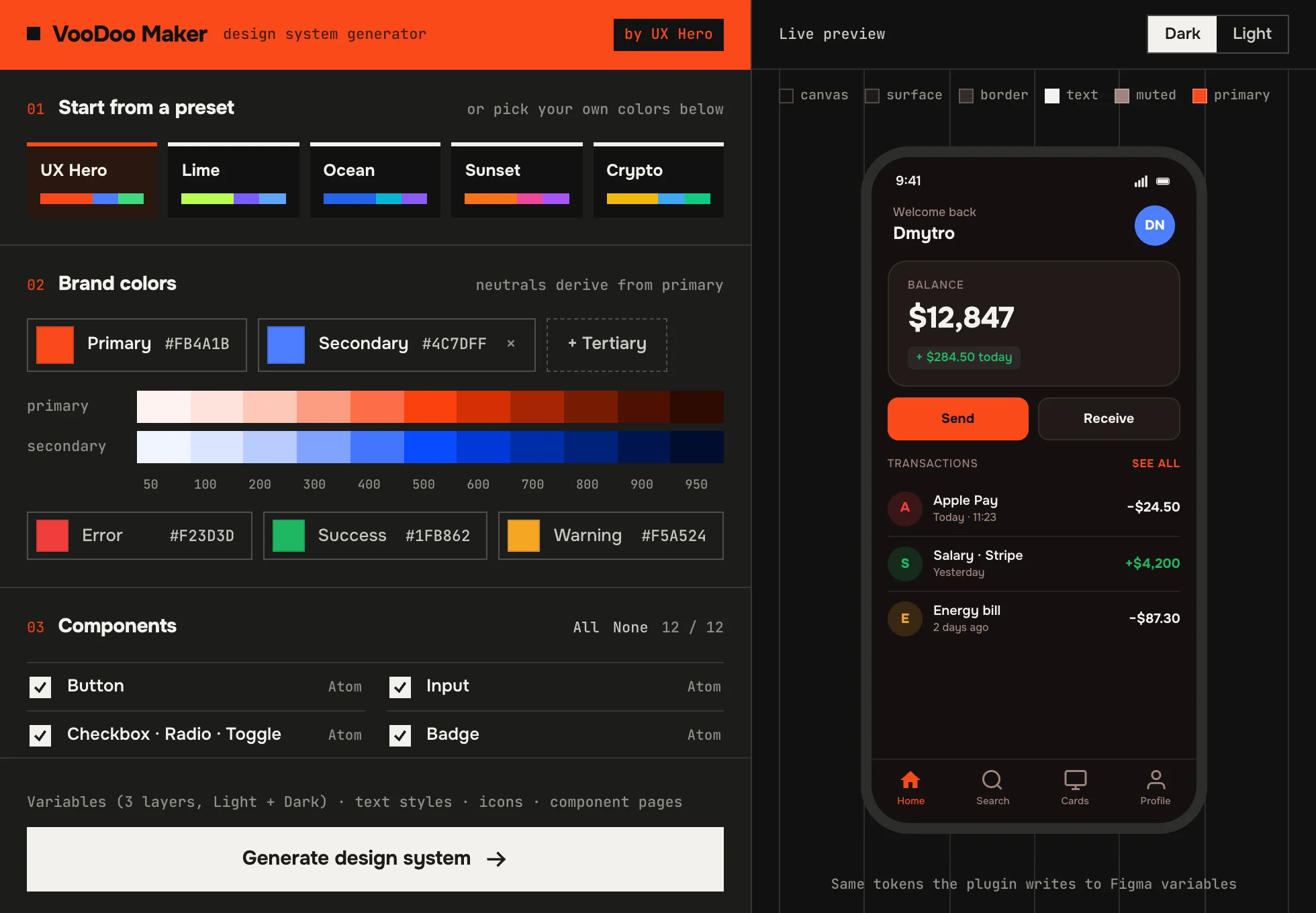Click the primary token legend swatch

click(x=1200, y=96)
